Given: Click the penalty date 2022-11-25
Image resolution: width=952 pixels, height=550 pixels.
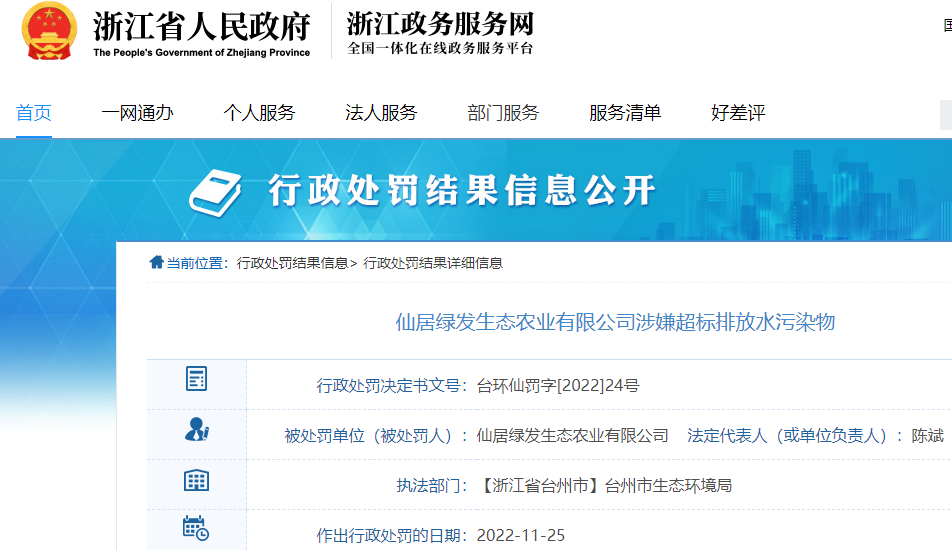Looking at the screenshot, I should (x=521, y=535).
